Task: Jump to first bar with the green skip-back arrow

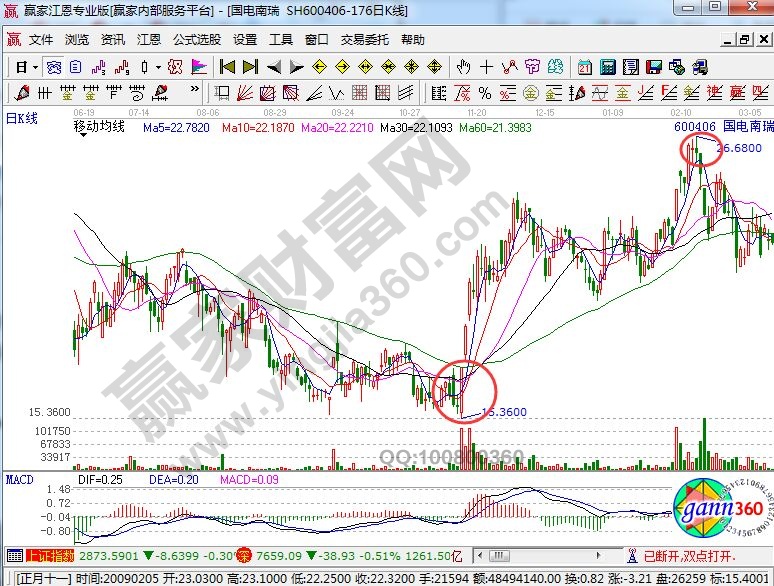Action: (227, 67)
